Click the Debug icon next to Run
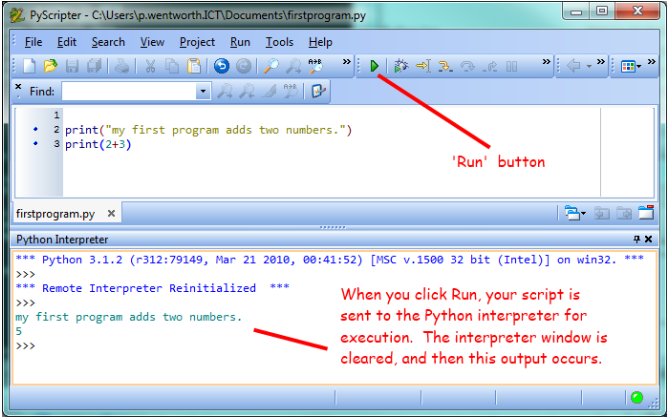Image resolution: width=670 pixels, height=419 pixels. 401,66
